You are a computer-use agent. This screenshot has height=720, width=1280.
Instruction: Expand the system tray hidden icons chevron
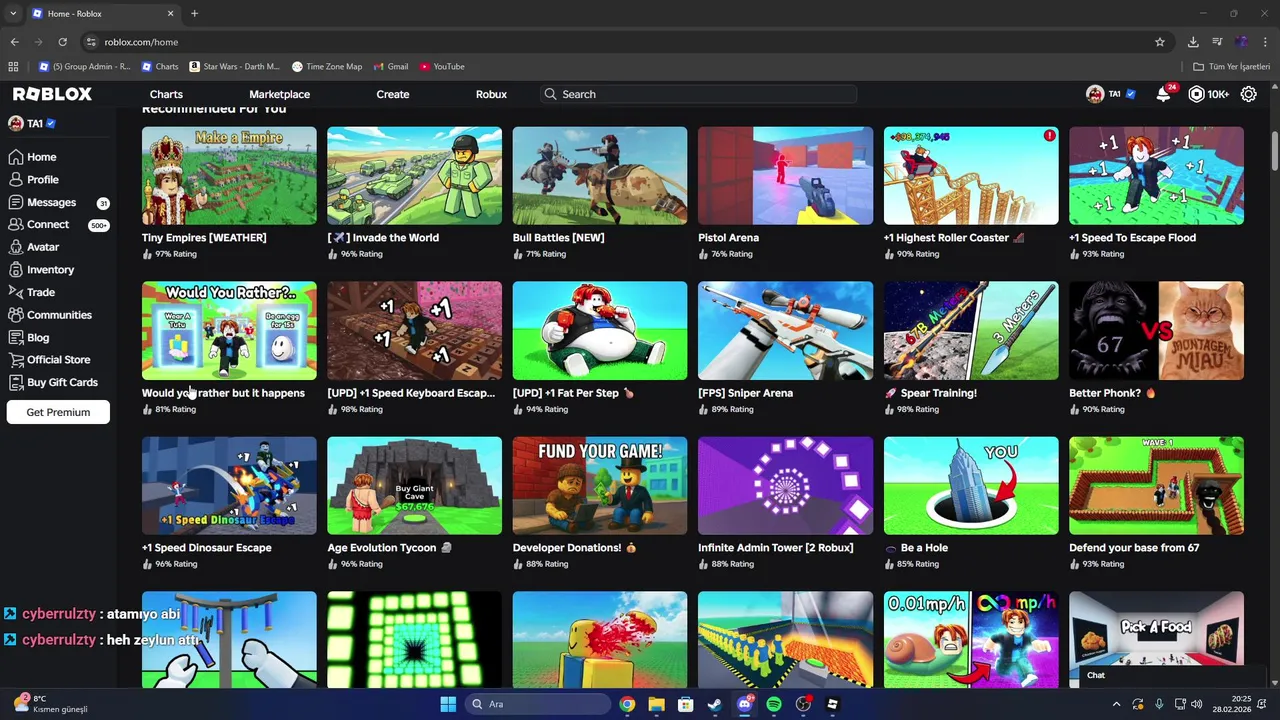coord(1117,704)
